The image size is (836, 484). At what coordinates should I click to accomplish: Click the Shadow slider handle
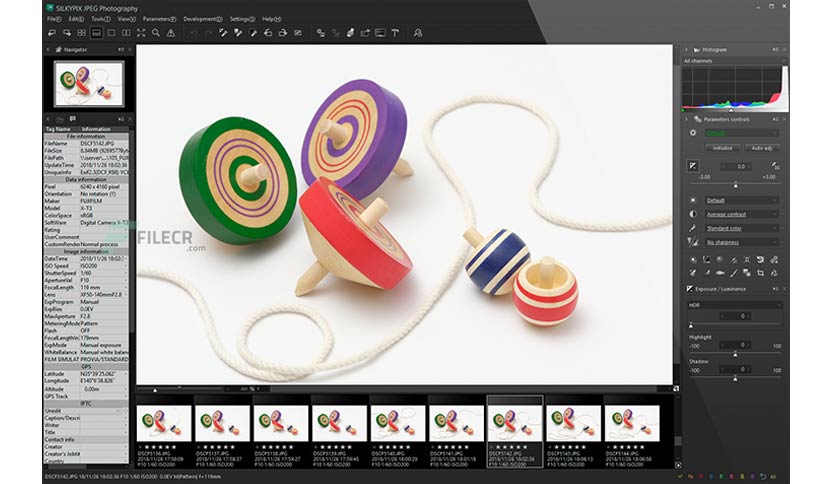[735, 378]
